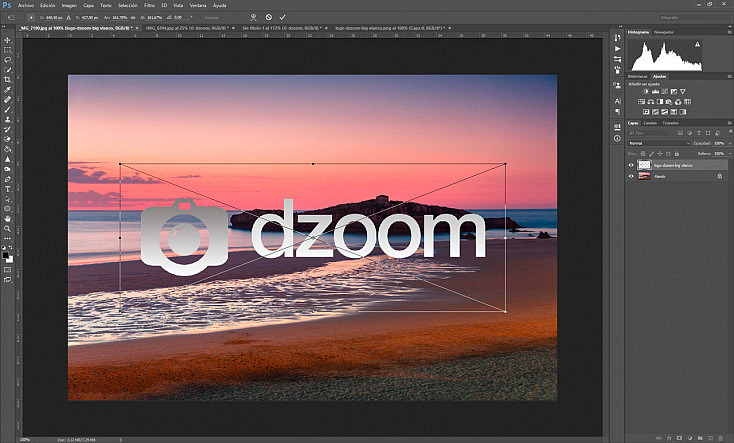Image resolution: width=734 pixels, height=443 pixels.
Task: Click the width percentage field
Action: click(120, 17)
